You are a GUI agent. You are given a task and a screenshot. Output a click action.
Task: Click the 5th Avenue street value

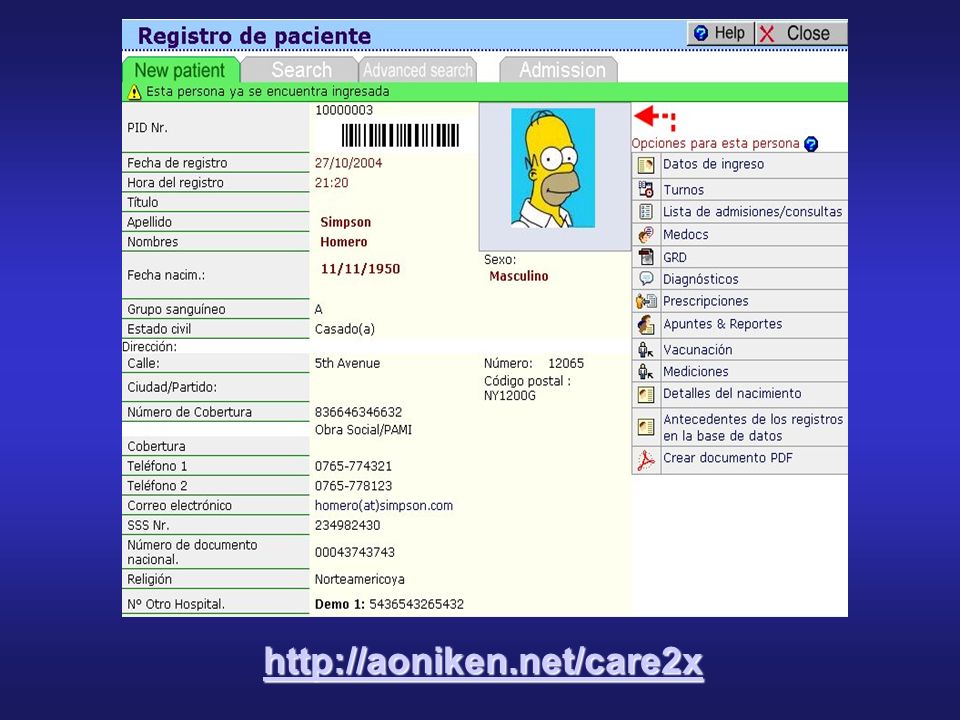pyautogui.click(x=347, y=363)
